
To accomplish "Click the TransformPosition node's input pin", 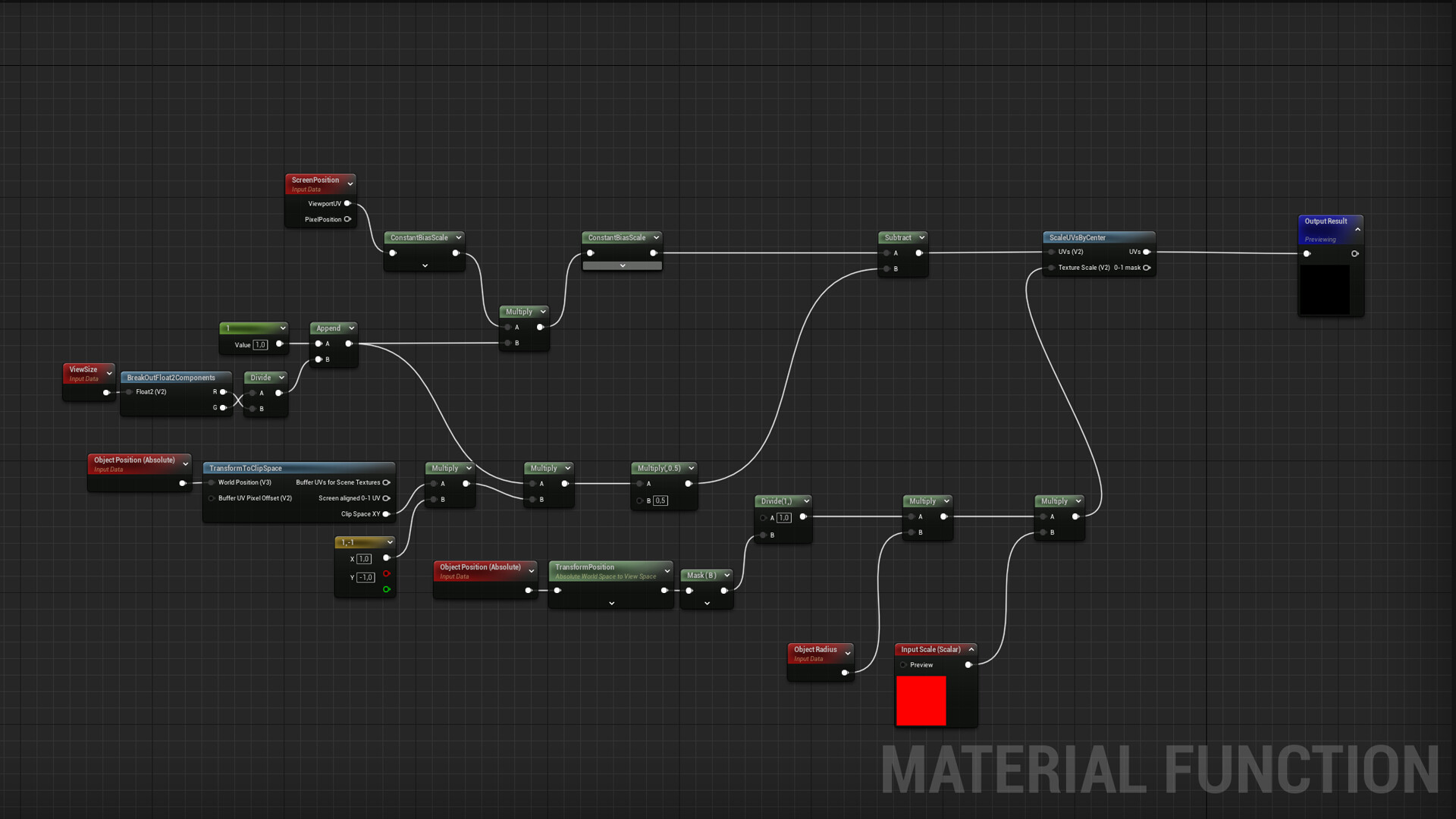I will click(x=557, y=591).
